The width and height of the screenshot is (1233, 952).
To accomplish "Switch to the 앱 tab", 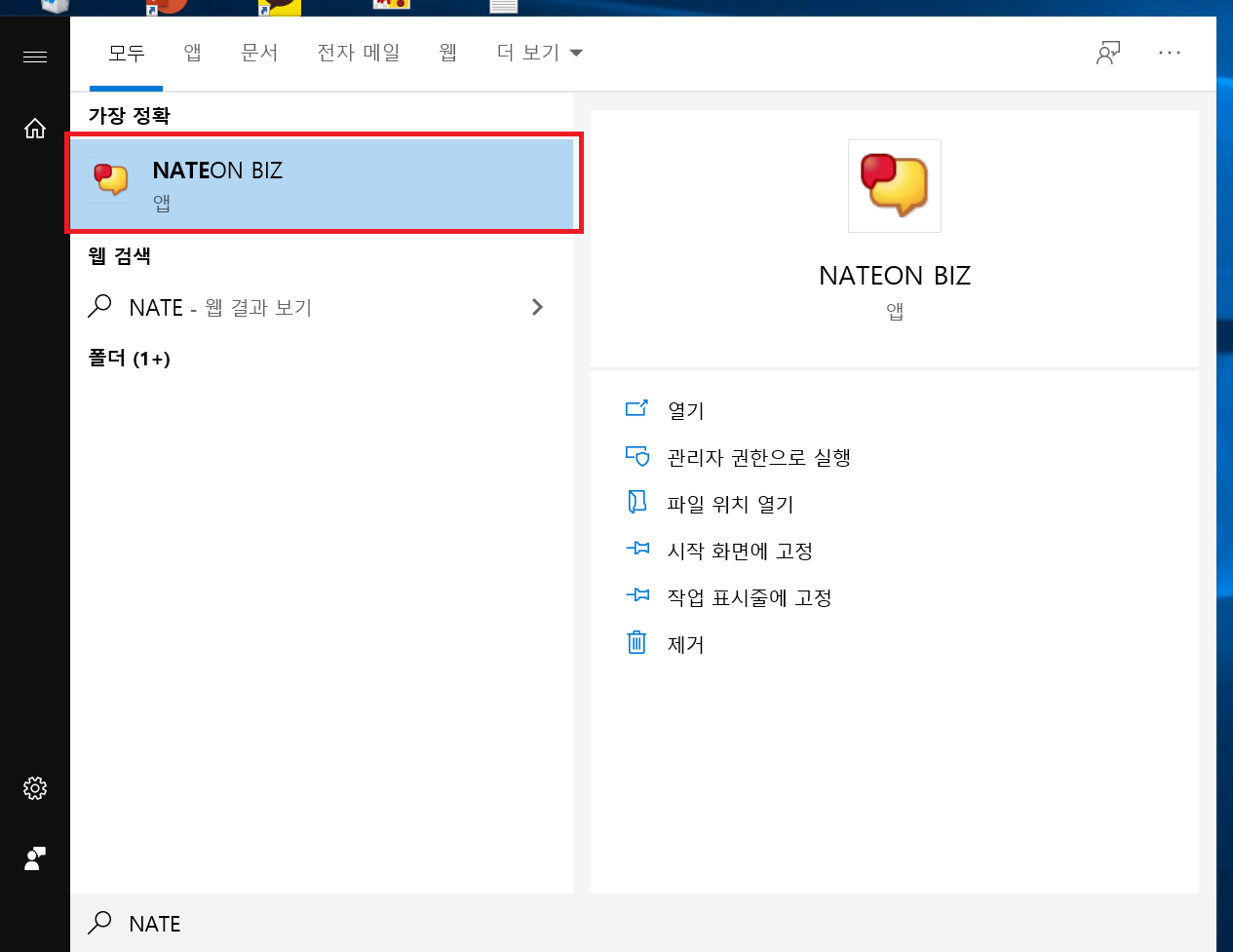I will click(193, 53).
